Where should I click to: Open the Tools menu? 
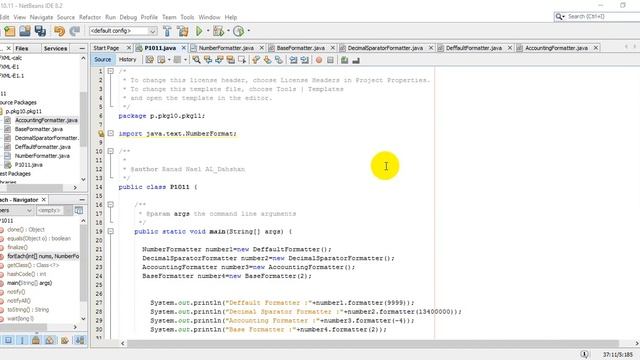coord(187,17)
